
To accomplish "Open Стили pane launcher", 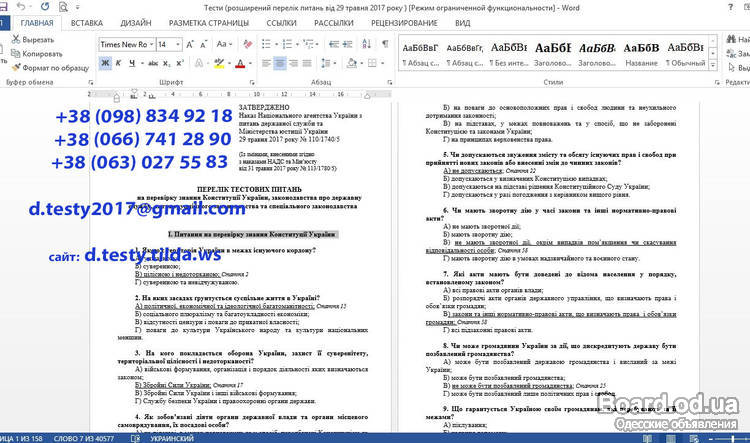I will point(717,83).
